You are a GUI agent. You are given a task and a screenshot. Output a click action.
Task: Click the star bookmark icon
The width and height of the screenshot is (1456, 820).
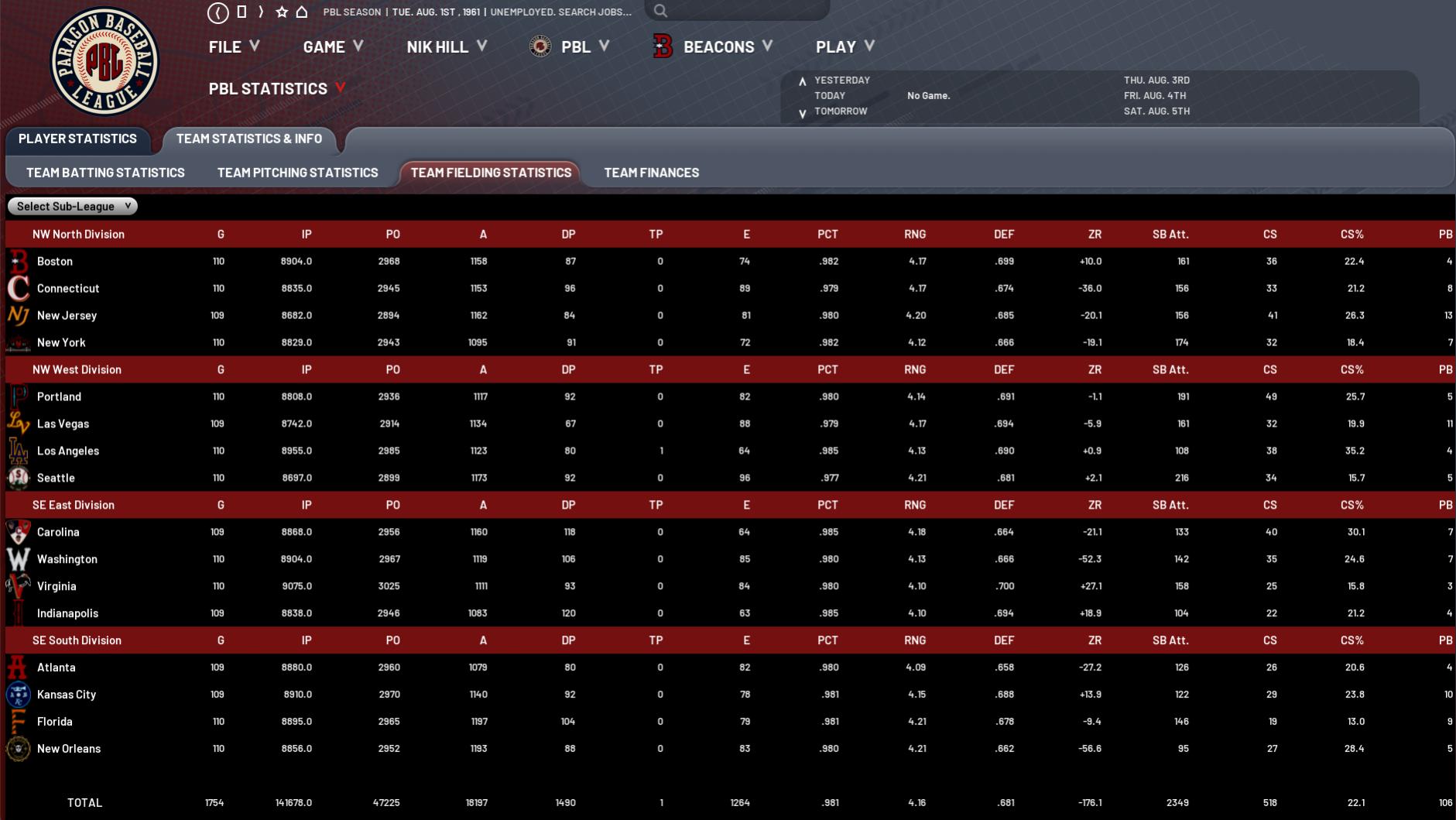tap(282, 12)
